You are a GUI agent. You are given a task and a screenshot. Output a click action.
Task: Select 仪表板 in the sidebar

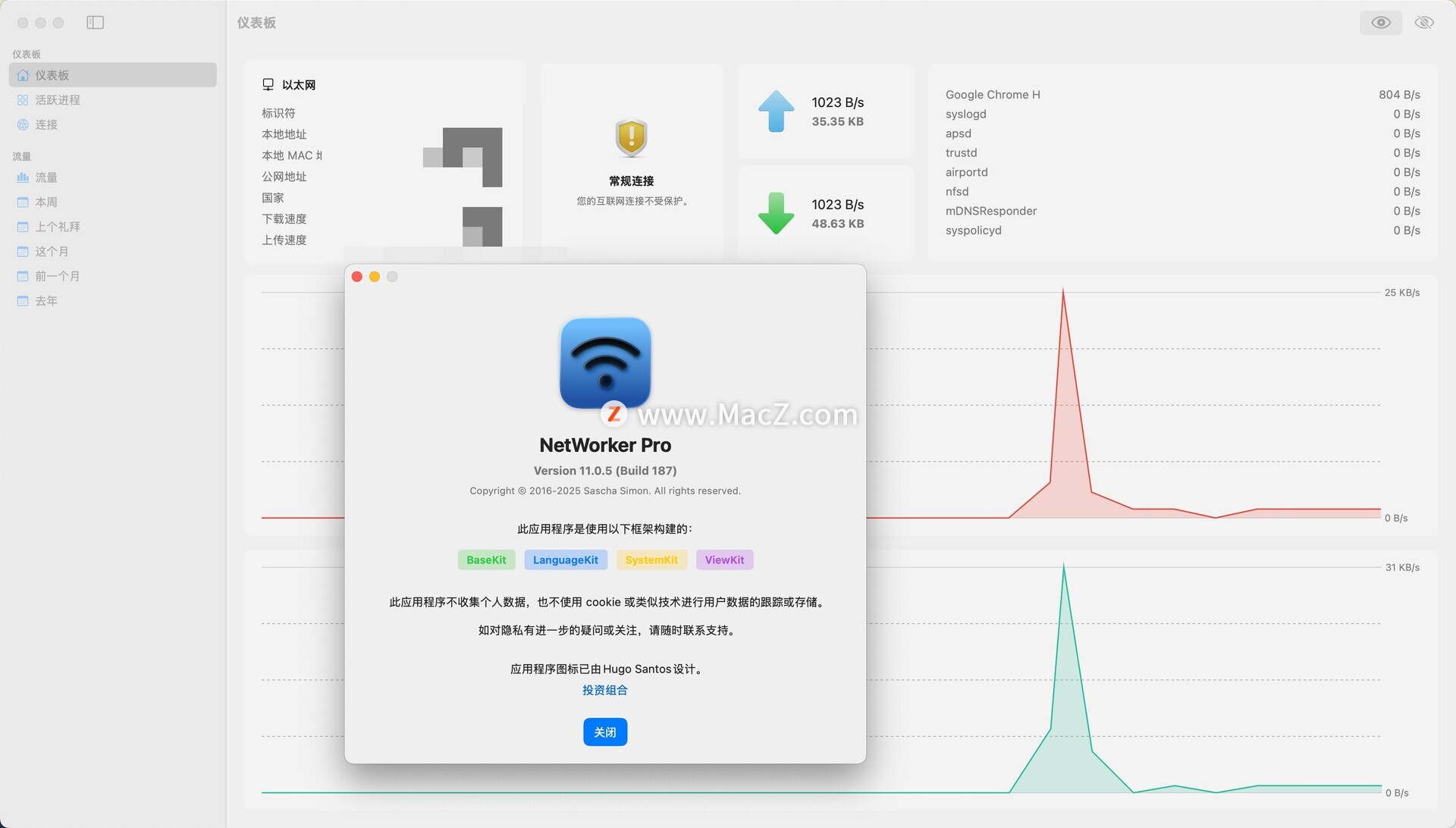point(52,75)
